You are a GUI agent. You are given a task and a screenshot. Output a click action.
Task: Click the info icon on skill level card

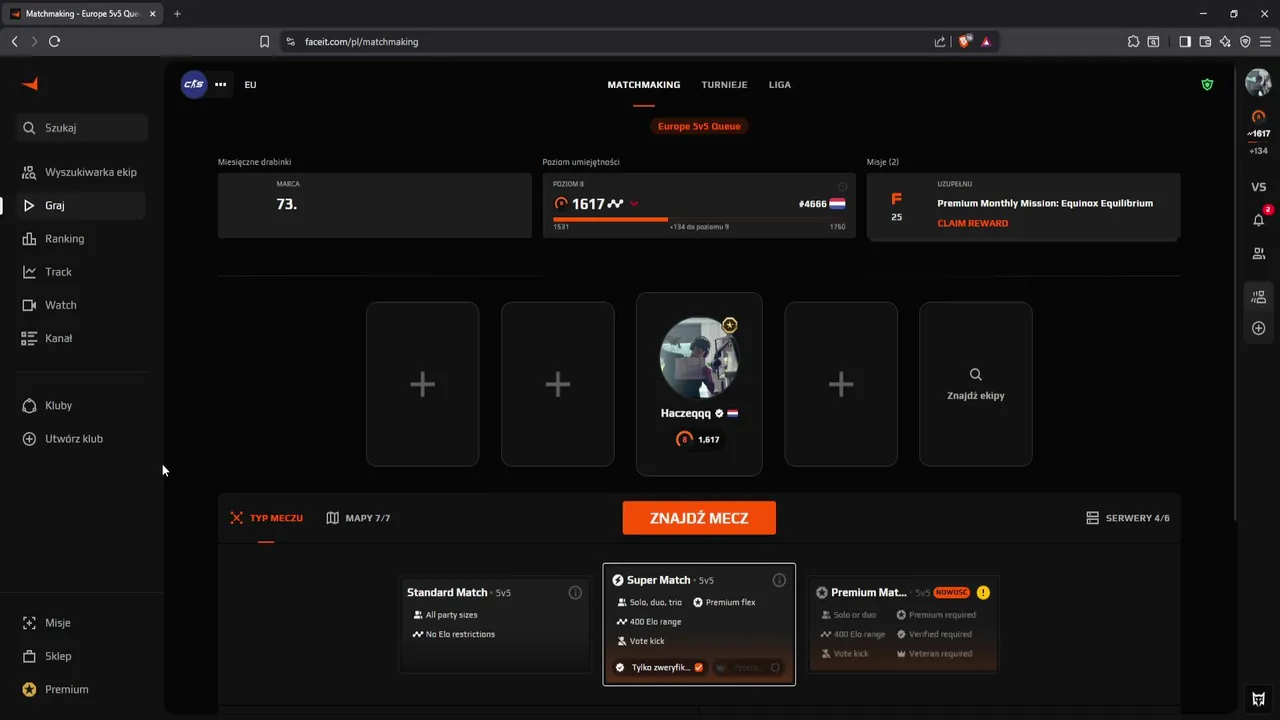[842, 187]
